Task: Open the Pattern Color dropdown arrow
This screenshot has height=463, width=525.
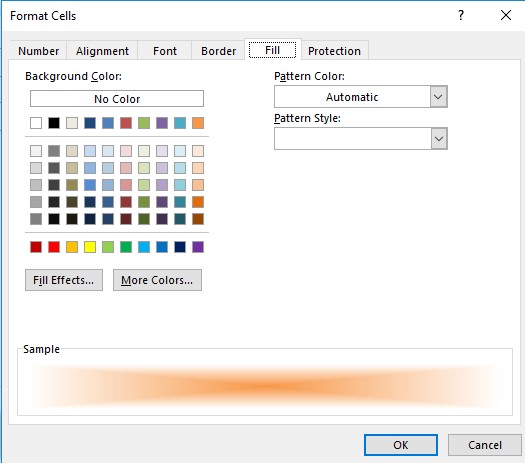Action: pyautogui.click(x=439, y=97)
